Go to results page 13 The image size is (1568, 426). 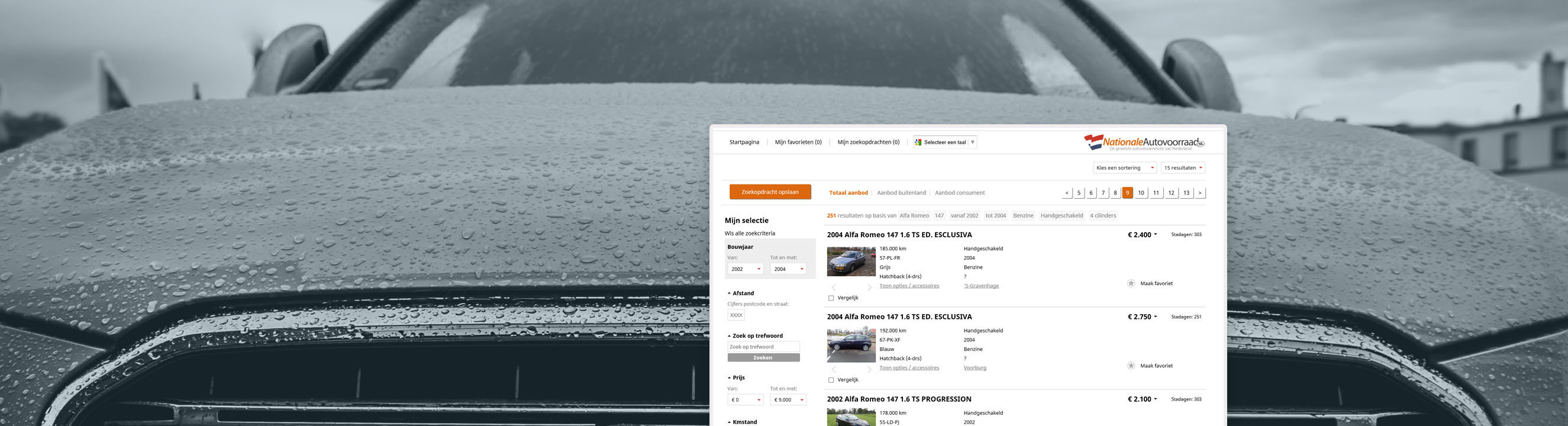coord(1186,193)
